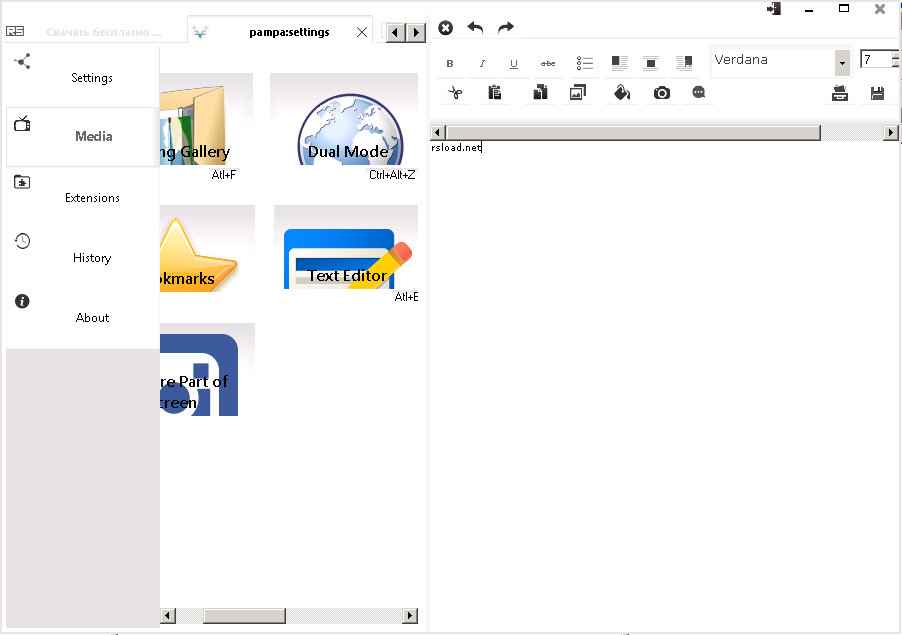Click the news page icon left of first tab
This screenshot has width=902, height=635.
coord(15,31)
